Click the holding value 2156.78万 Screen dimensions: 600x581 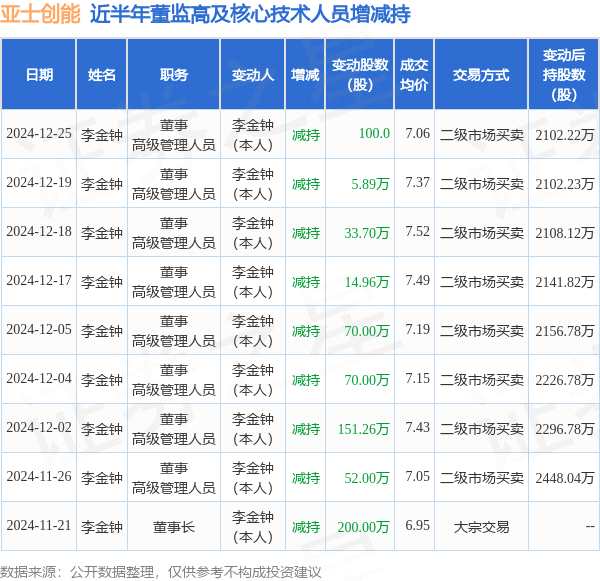(564, 331)
